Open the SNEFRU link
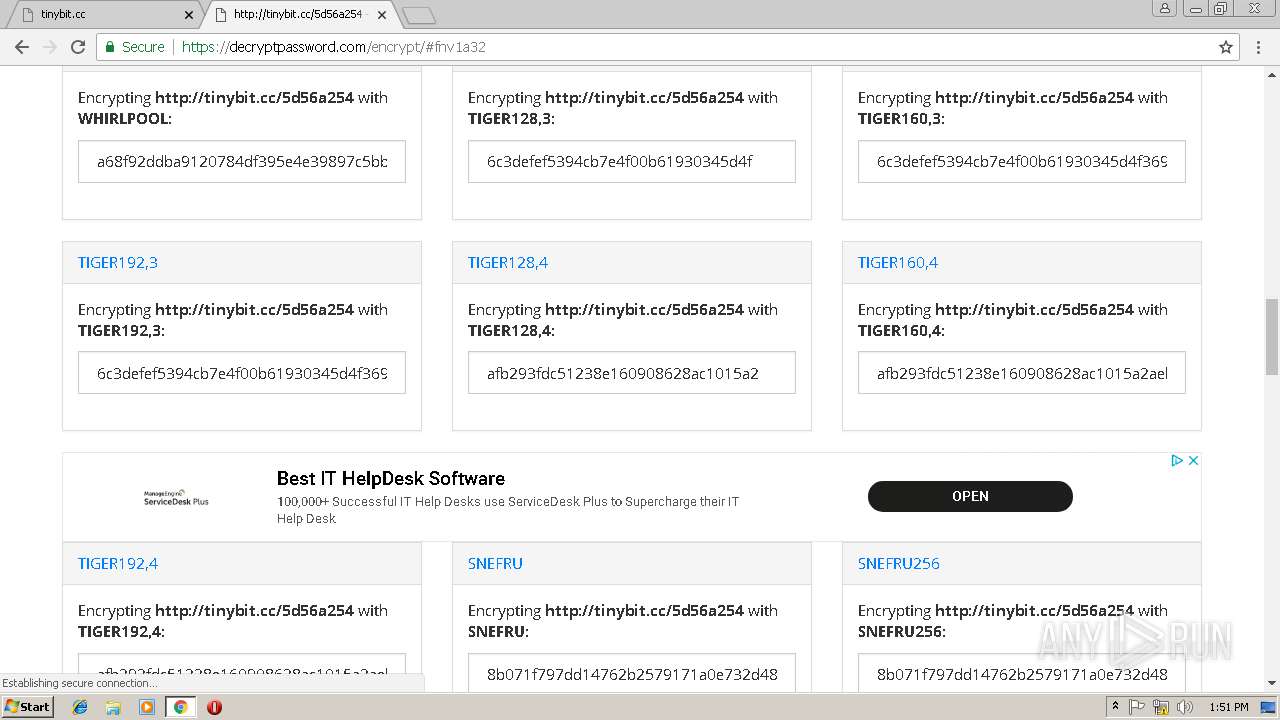Viewport: 1280px width, 720px height. [495, 564]
